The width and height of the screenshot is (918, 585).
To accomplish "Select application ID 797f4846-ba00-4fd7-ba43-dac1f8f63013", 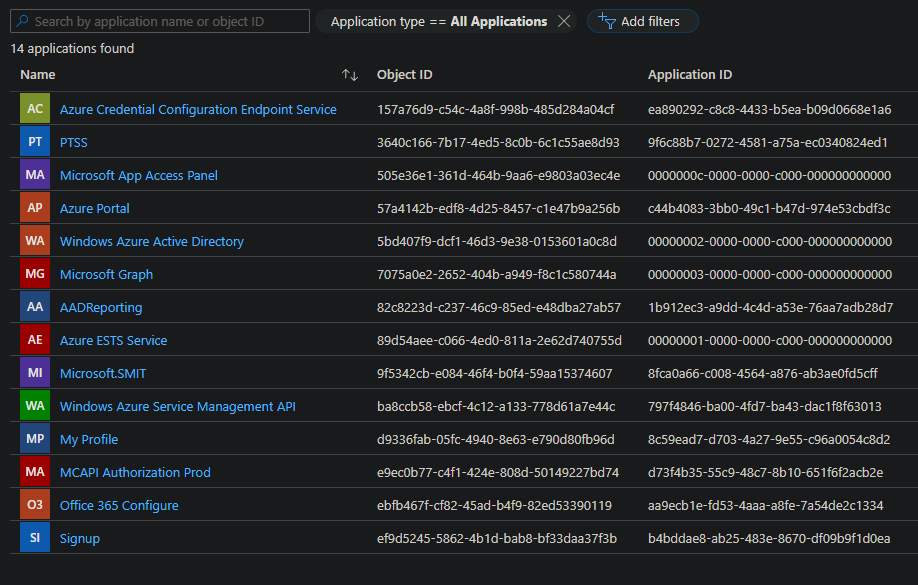I will pyautogui.click(x=765, y=406).
